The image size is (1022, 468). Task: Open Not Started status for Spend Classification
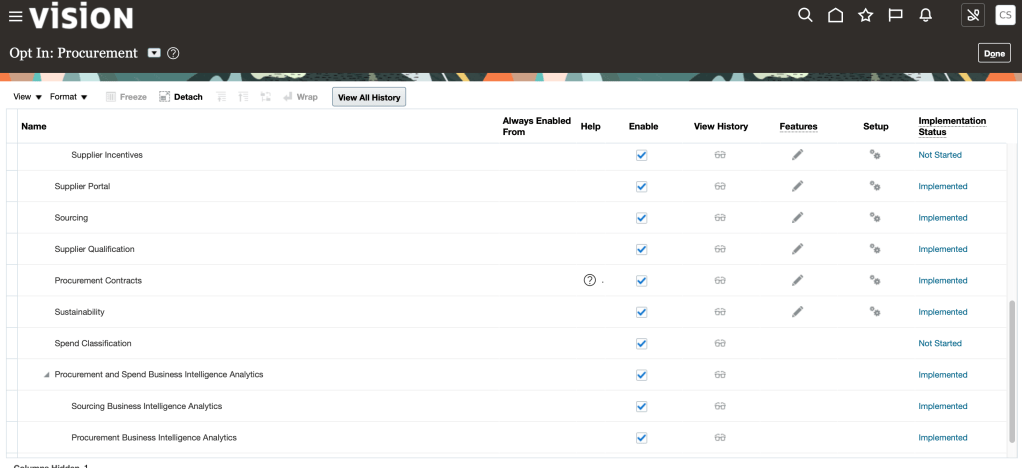[x=940, y=343]
